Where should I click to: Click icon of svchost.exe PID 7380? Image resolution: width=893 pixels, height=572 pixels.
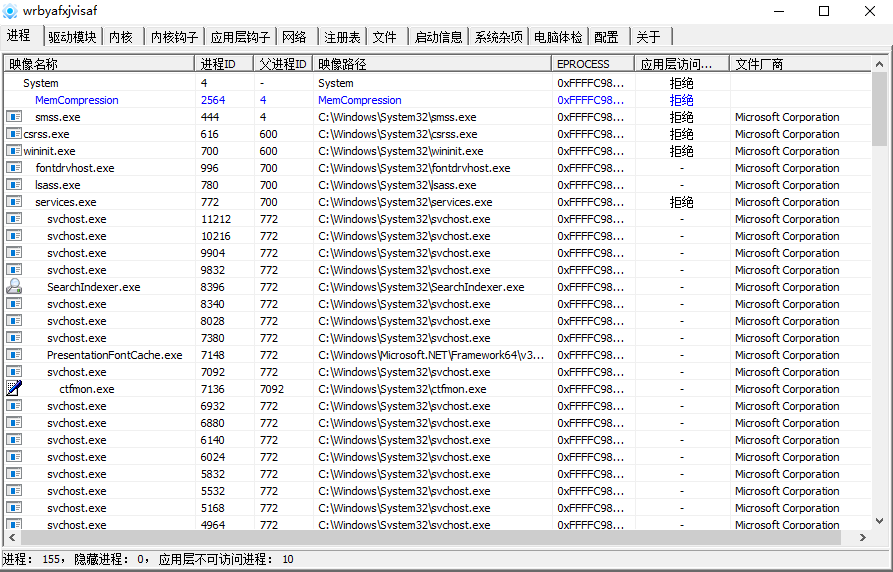coord(14,338)
